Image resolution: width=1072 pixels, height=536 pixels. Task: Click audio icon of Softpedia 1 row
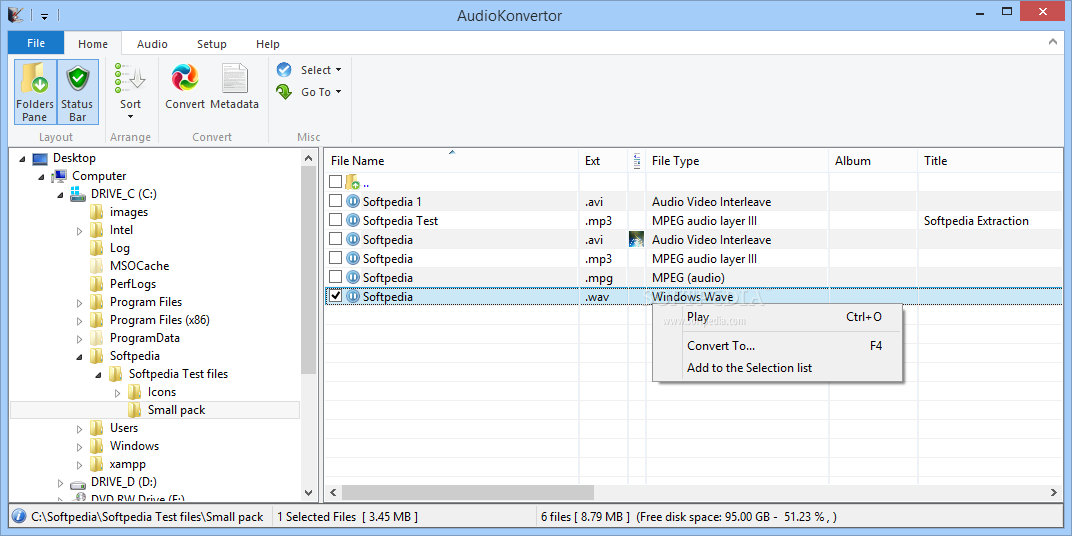point(353,202)
